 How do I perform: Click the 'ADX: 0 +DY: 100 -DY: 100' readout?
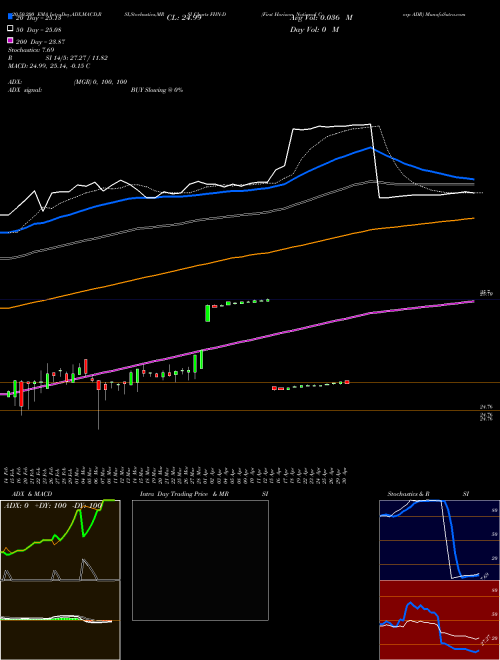coord(53,506)
